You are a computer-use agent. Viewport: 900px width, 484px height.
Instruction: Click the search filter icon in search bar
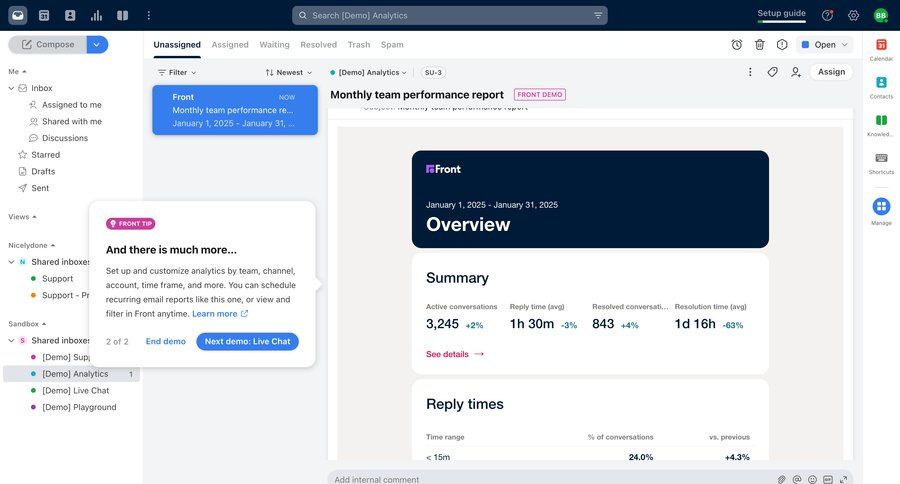tap(598, 16)
